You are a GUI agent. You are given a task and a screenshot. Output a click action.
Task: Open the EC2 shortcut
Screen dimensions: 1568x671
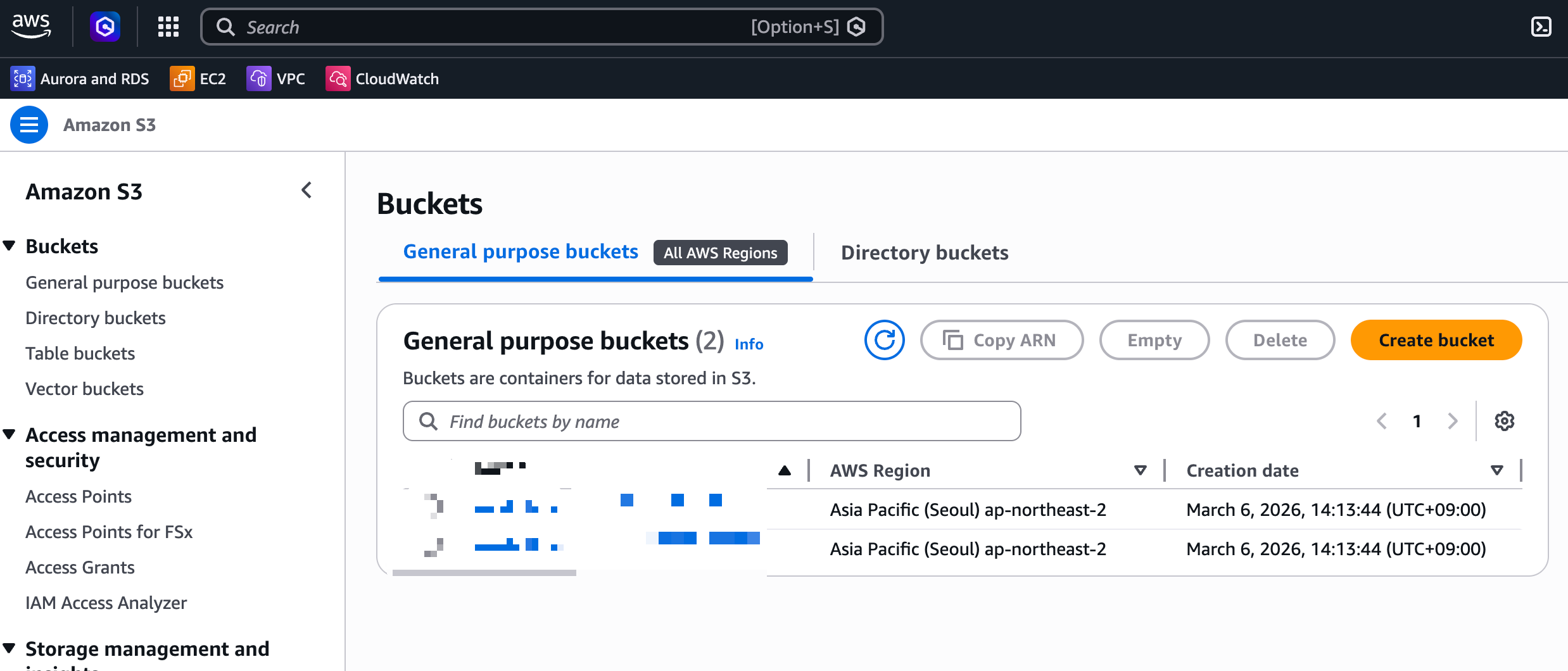198,78
